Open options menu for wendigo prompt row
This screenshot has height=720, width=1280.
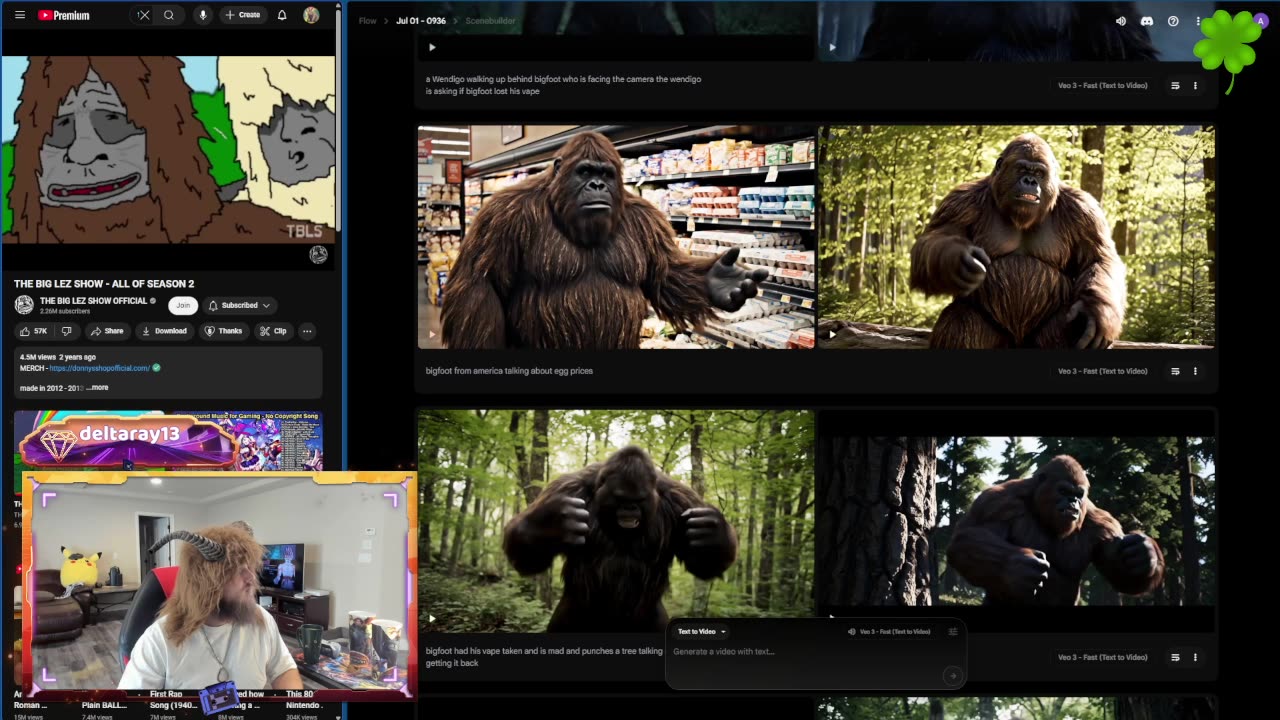pyautogui.click(x=1195, y=86)
